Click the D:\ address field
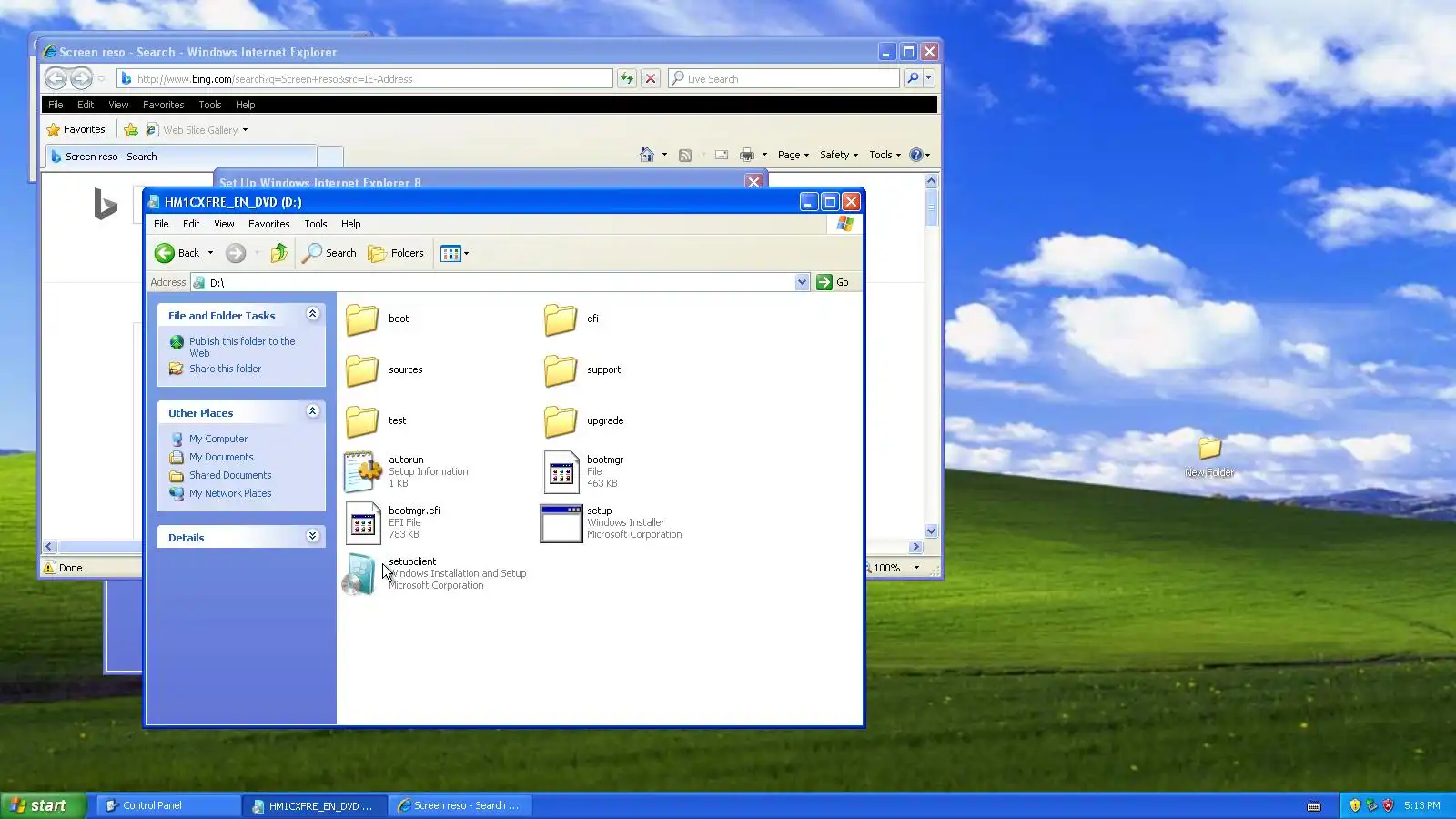 [500, 282]
